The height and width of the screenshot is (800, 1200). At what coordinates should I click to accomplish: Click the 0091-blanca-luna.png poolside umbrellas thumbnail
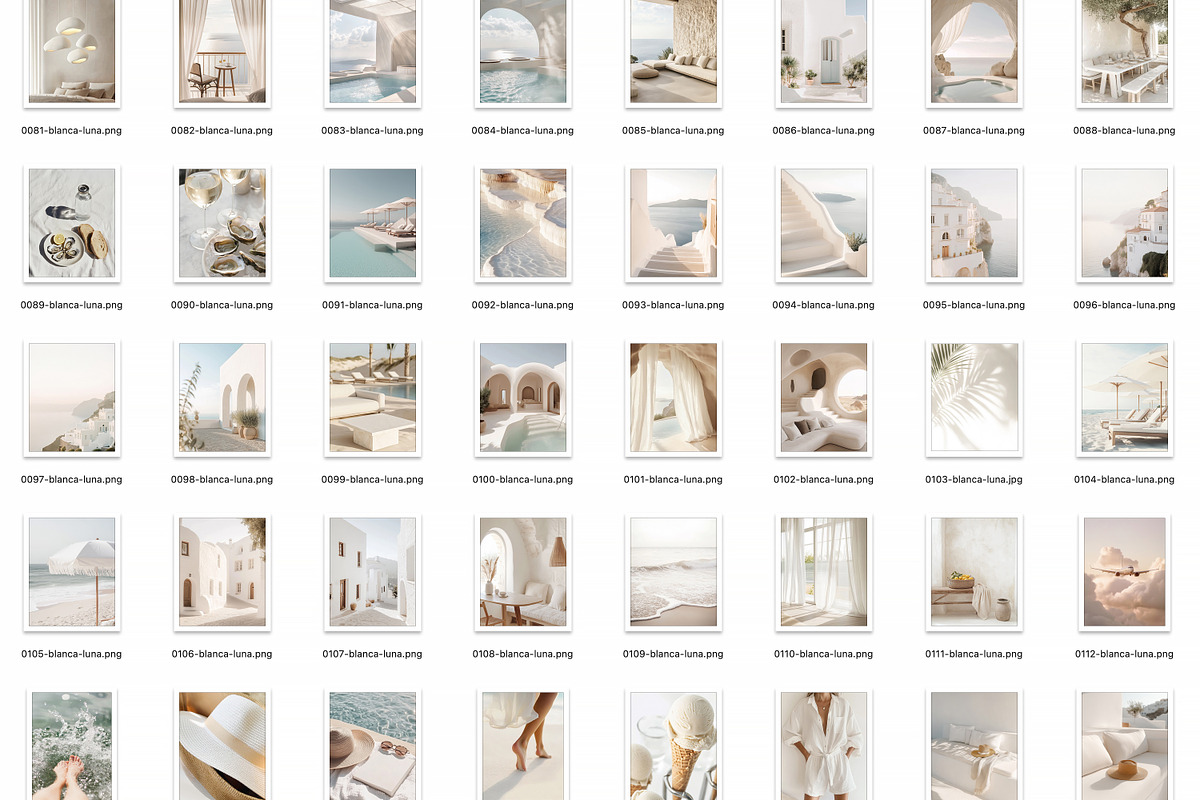[x=372, y=223]
